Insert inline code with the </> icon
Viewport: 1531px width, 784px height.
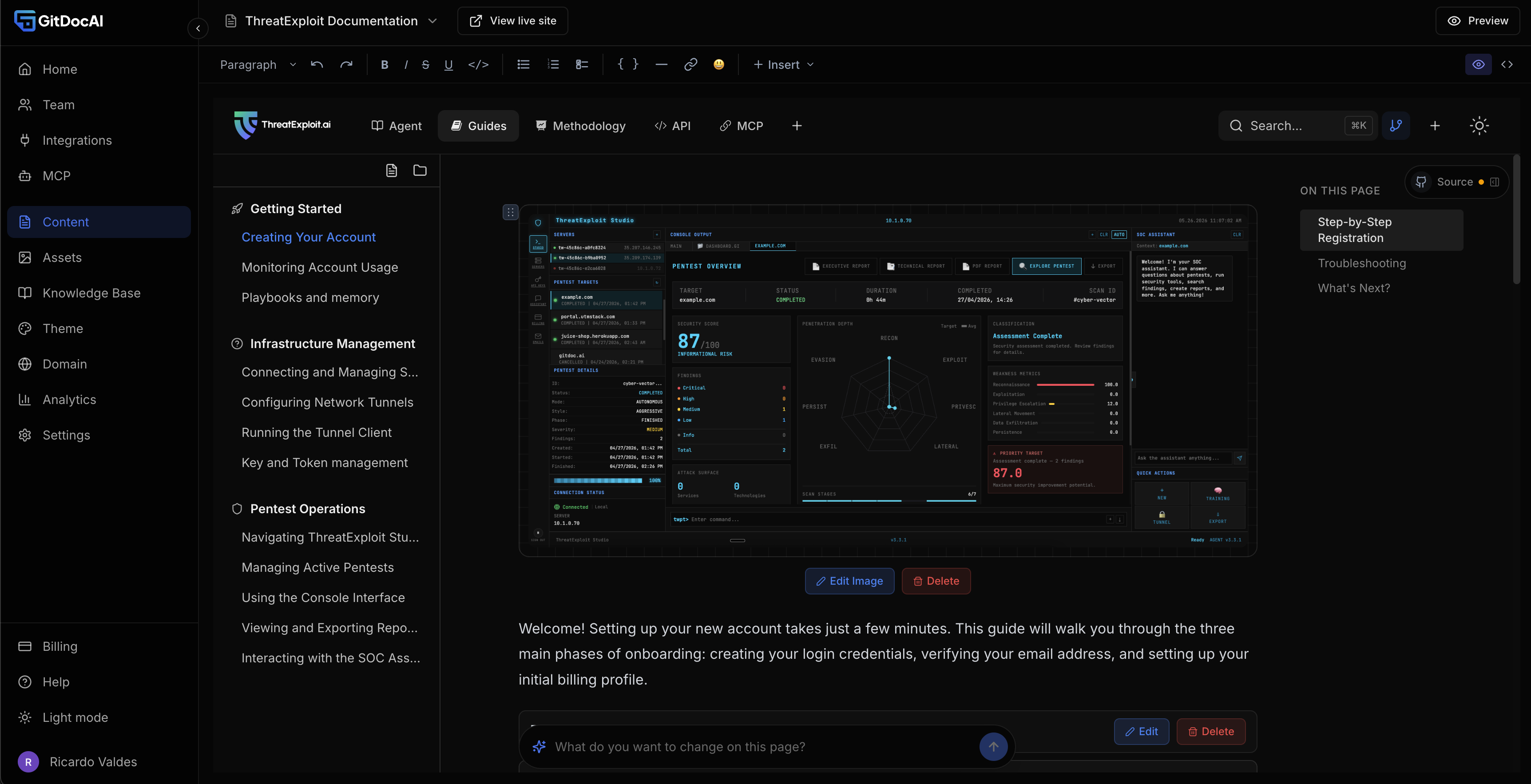[x=479, y=64]
